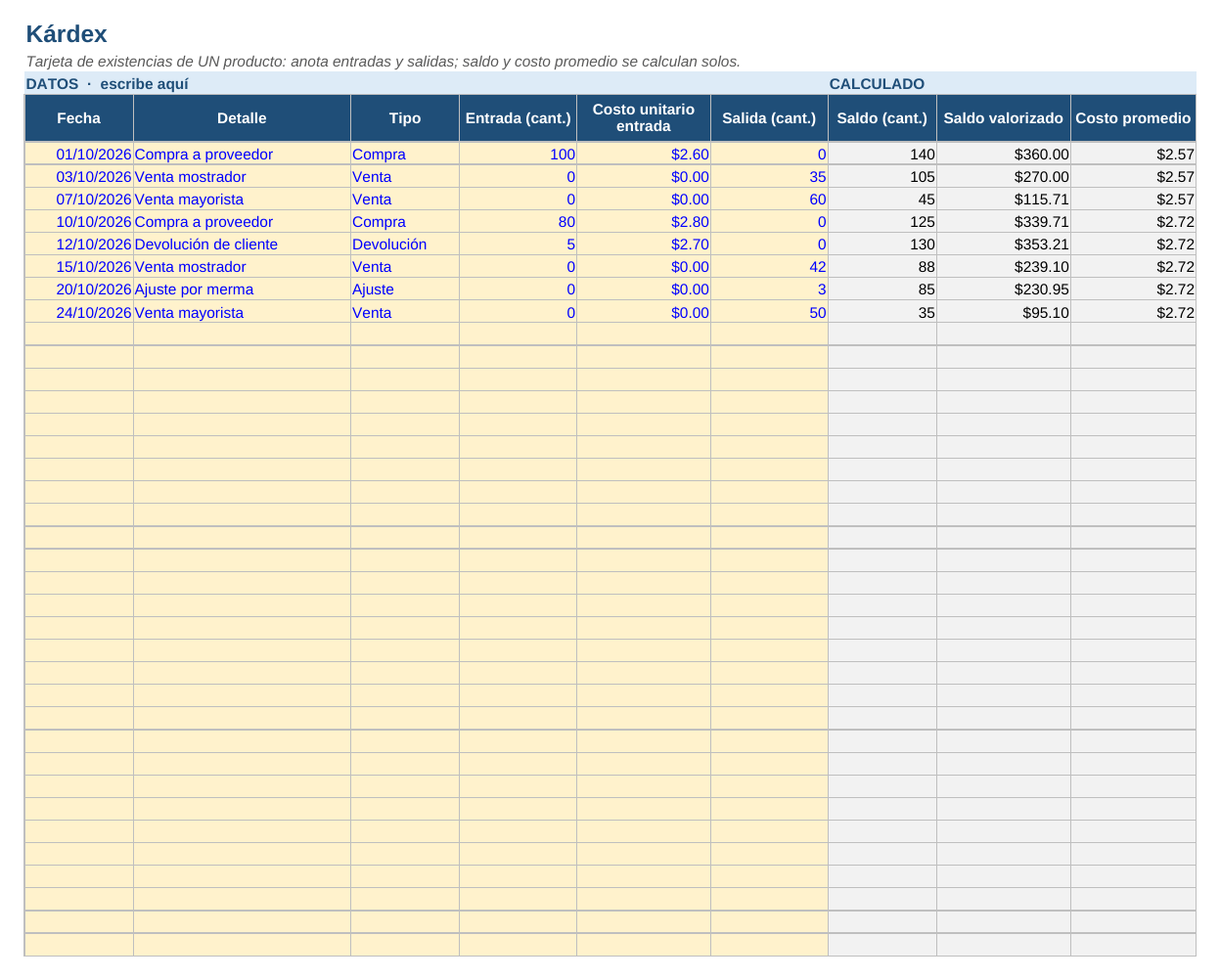Select the Fecha column header
Screen dimensions: 1220x980
tap(79, 118)
